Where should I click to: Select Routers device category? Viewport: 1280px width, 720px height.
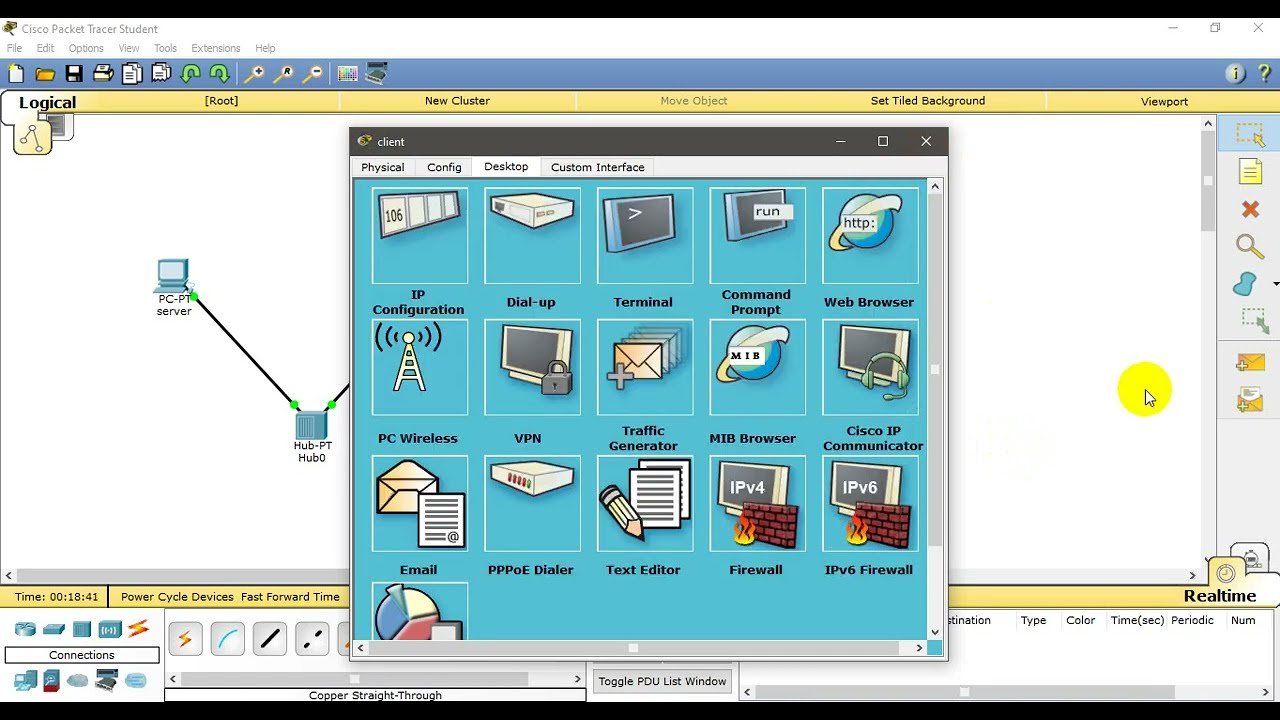(x=25, y=629)
